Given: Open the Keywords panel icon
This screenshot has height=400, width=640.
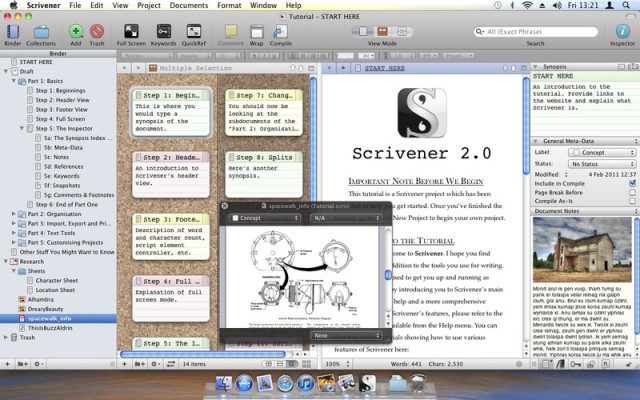Looking at the screenshot, I should tap(163, 32).
